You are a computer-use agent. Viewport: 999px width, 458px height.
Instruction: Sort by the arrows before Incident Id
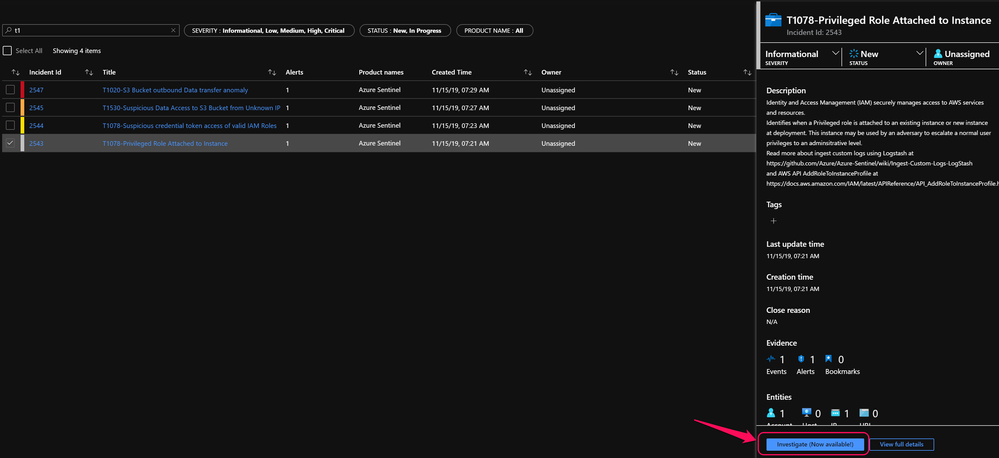(16, 73)
